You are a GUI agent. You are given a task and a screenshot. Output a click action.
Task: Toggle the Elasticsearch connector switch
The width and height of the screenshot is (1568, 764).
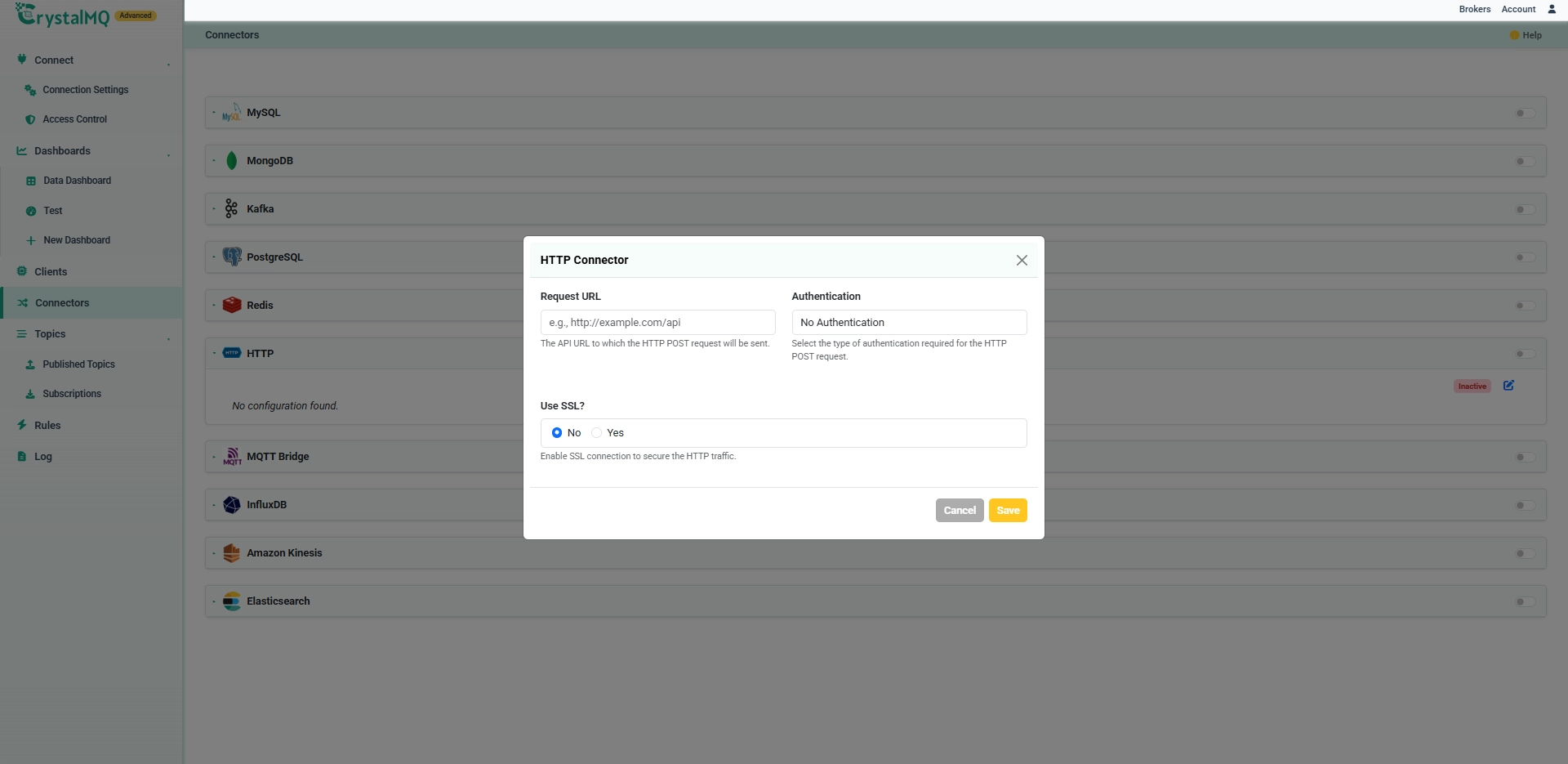[1525, 601]
